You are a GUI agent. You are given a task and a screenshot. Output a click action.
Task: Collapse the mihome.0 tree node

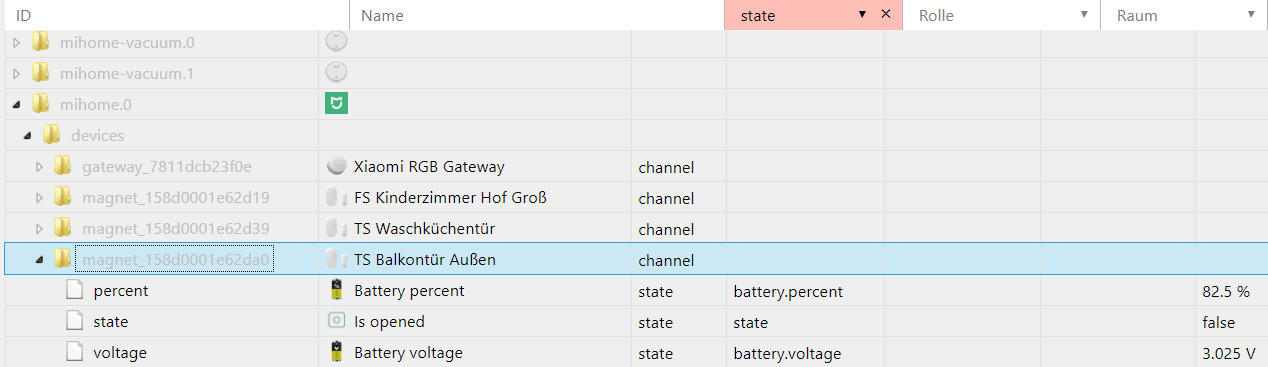(16, 104)
